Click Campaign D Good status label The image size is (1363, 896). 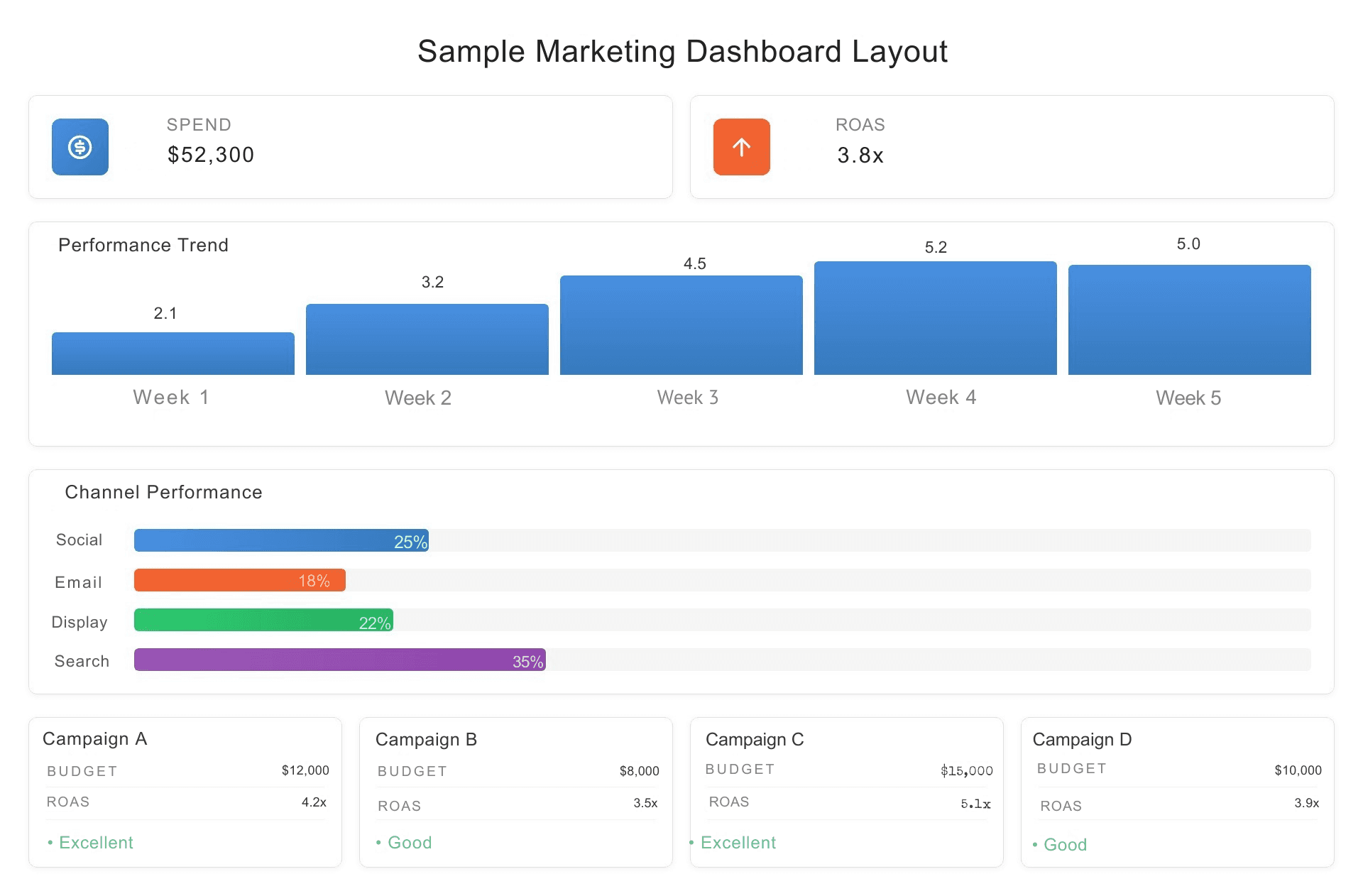pos(1064,845)
